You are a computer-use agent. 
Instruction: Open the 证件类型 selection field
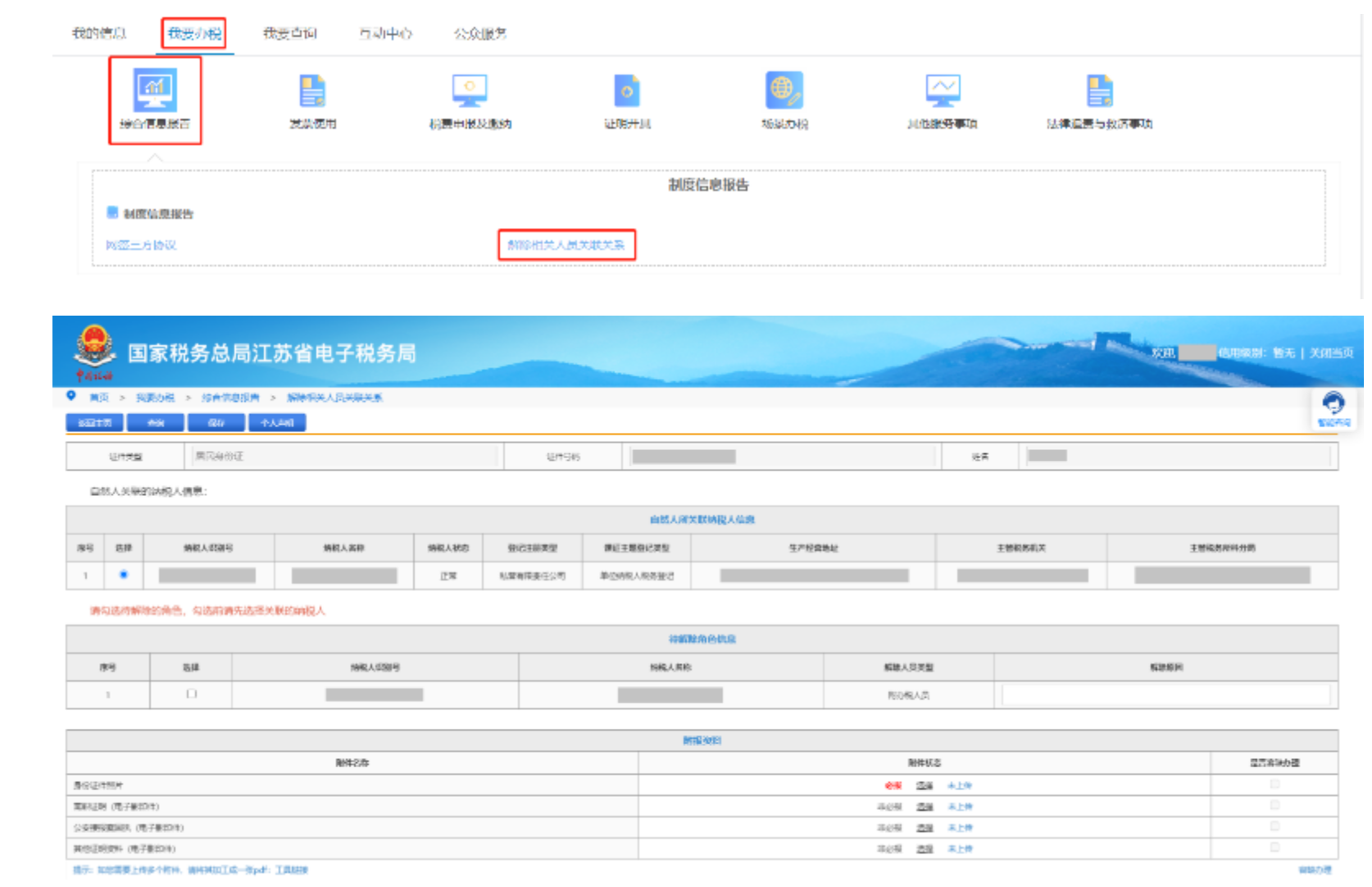point(344,456)
